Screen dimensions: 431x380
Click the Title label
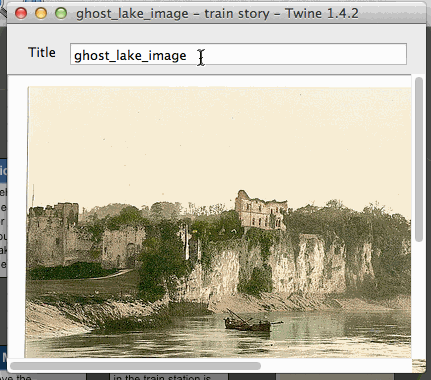coord(42,52)
